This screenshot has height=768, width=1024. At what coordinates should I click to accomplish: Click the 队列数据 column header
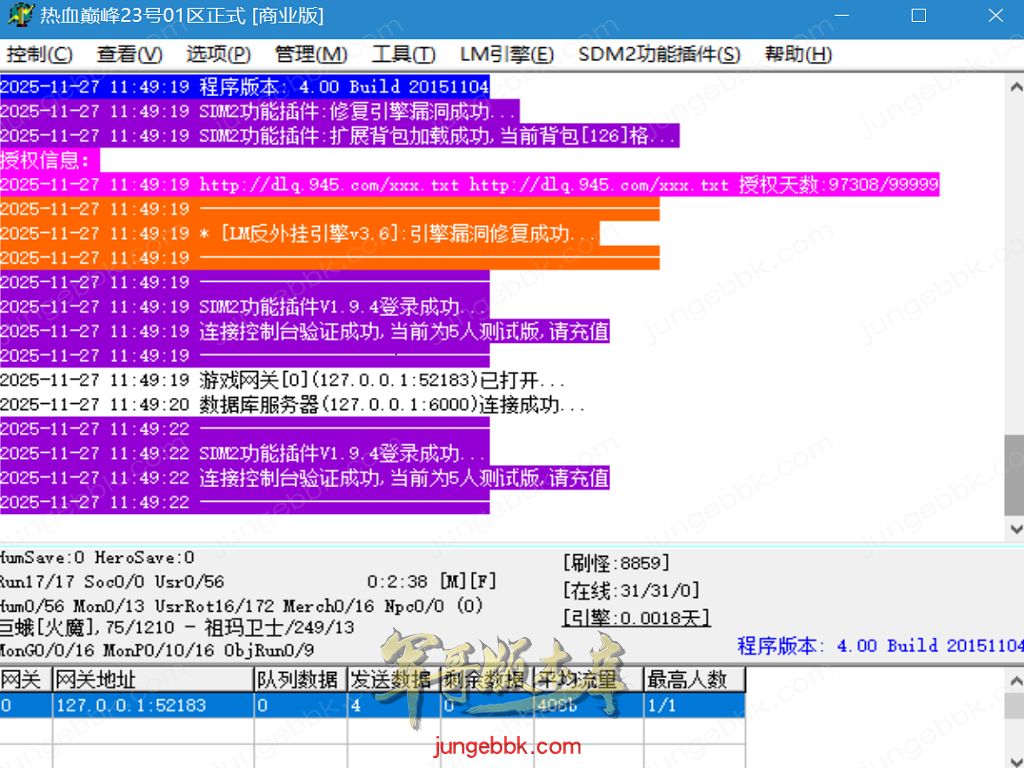(x=298, y=680)
